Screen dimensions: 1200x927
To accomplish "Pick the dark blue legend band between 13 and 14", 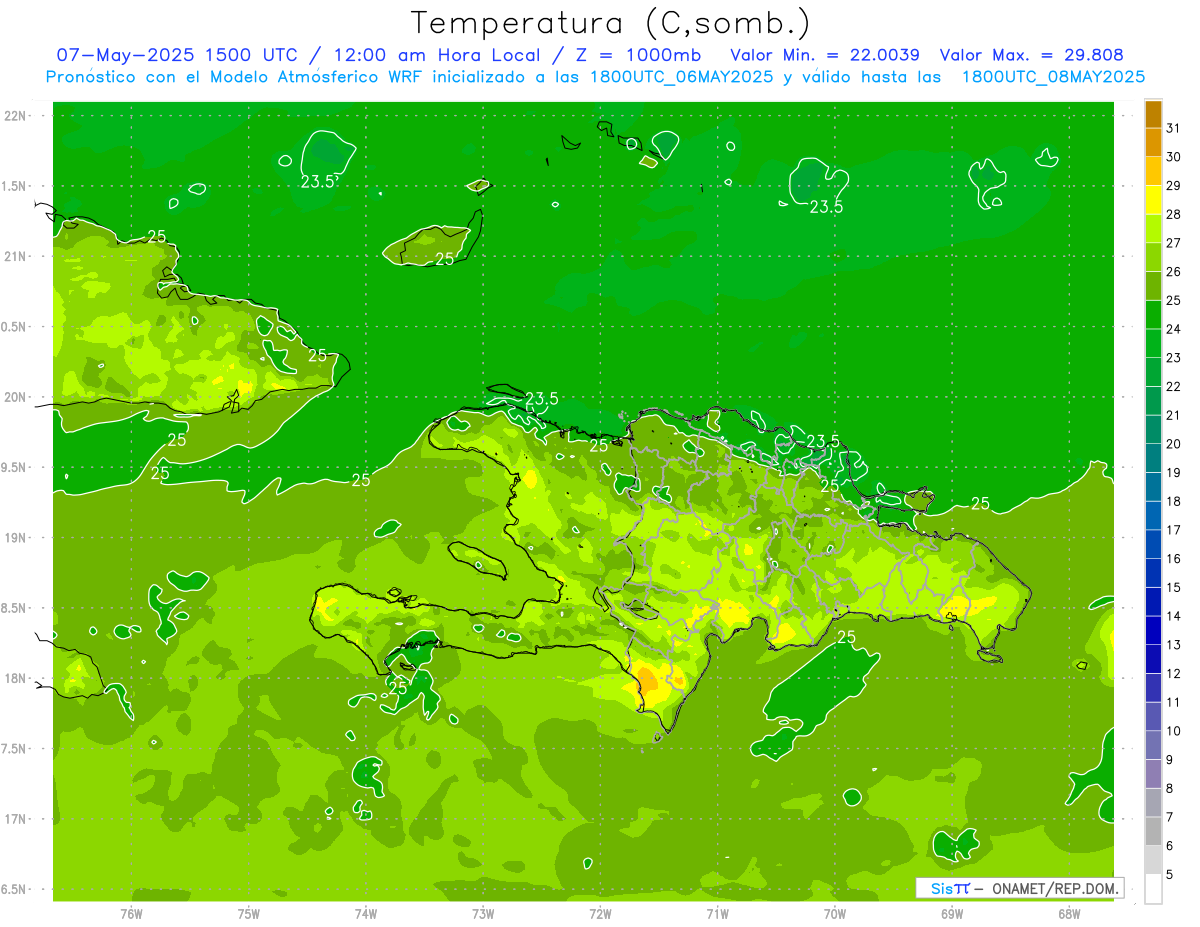I will 1153,631.
